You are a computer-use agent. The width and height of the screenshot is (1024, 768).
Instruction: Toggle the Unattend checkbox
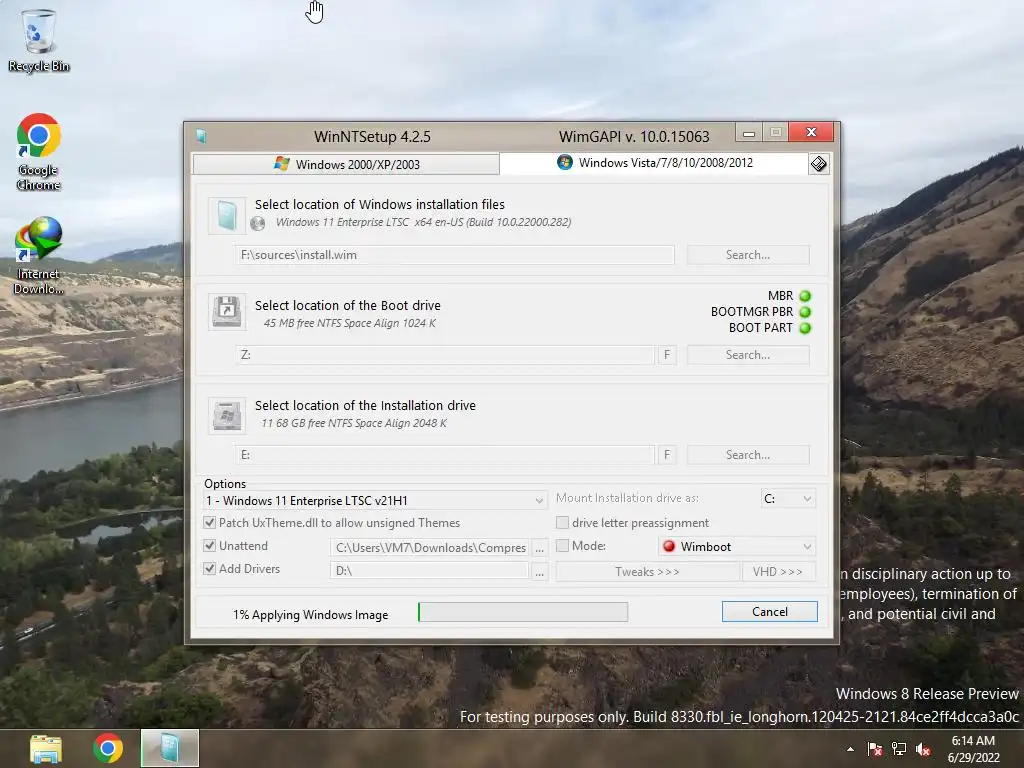click(210, 545)
